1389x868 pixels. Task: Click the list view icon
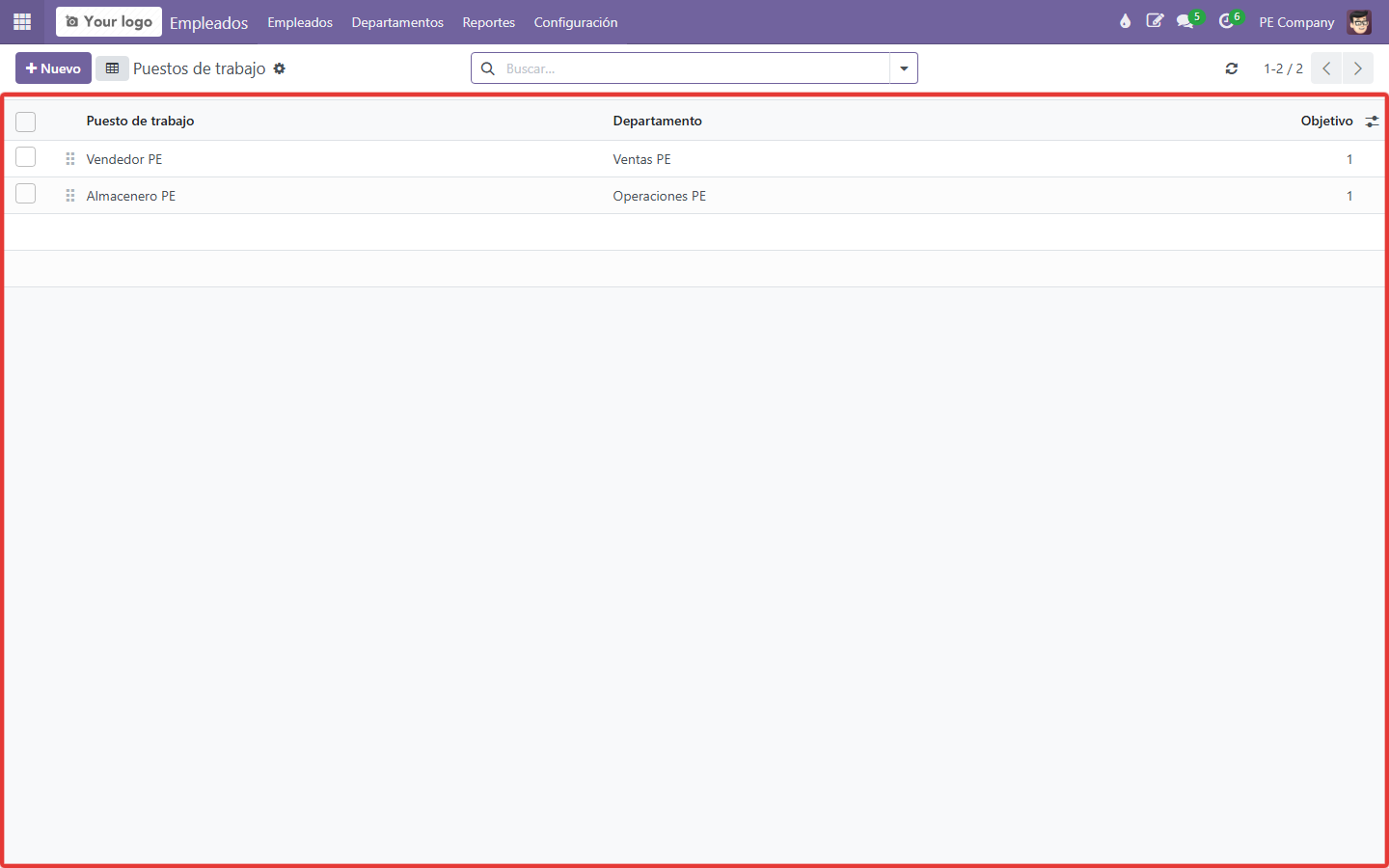112,68
